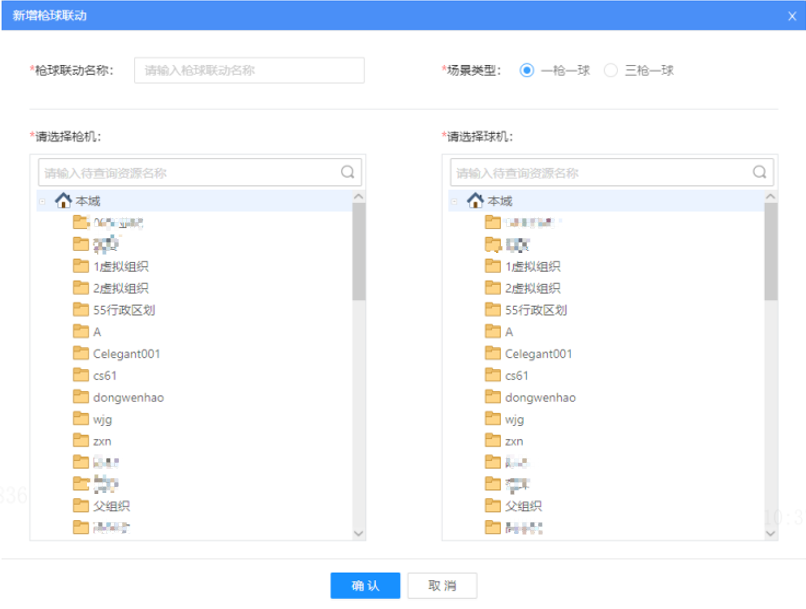Viewport: 806px width, 609px height.
Task: Select zxn label in dome camera tree
Action: pos(514,441)
